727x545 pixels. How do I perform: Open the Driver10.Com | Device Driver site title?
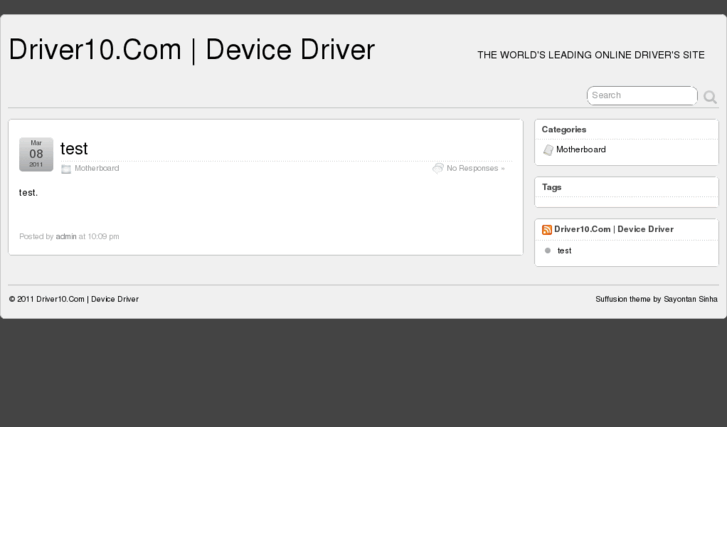(191, 50)
